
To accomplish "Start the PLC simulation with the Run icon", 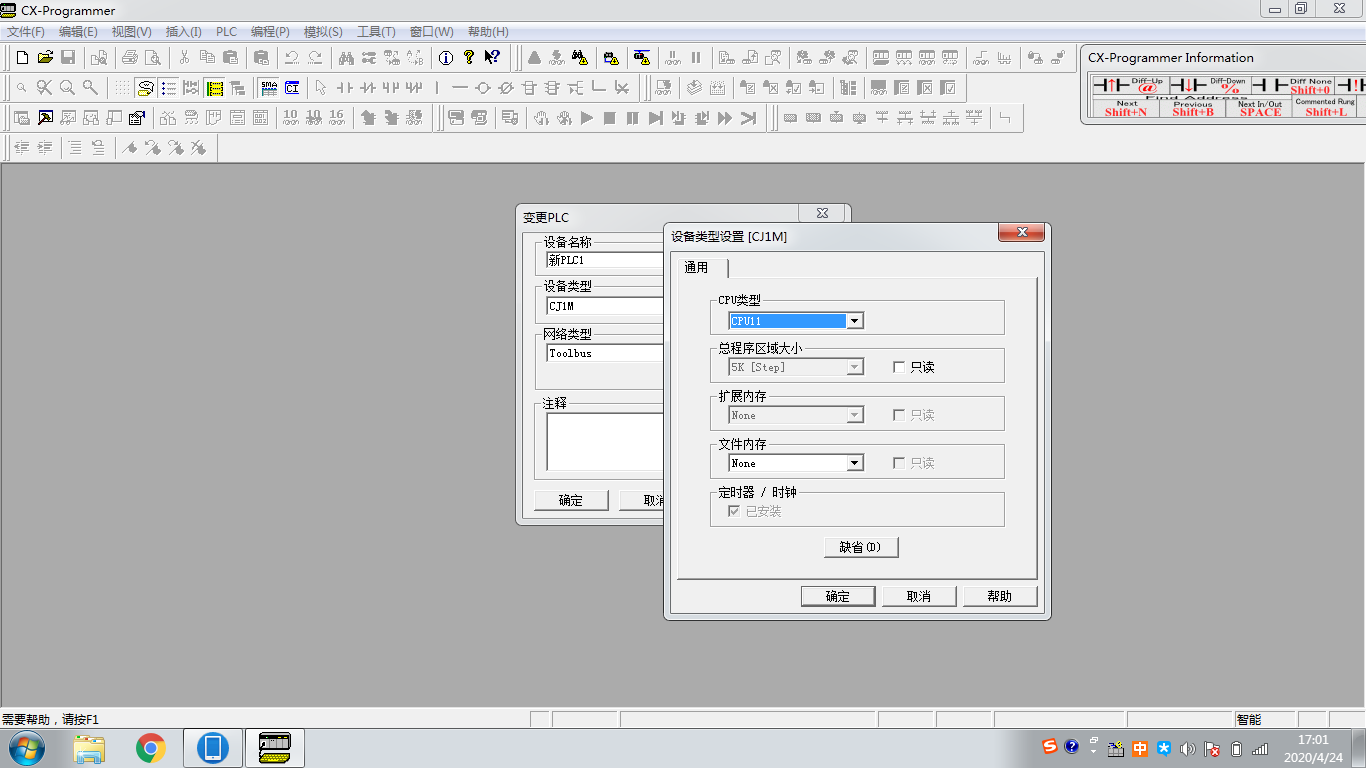I will click(587, 118).
